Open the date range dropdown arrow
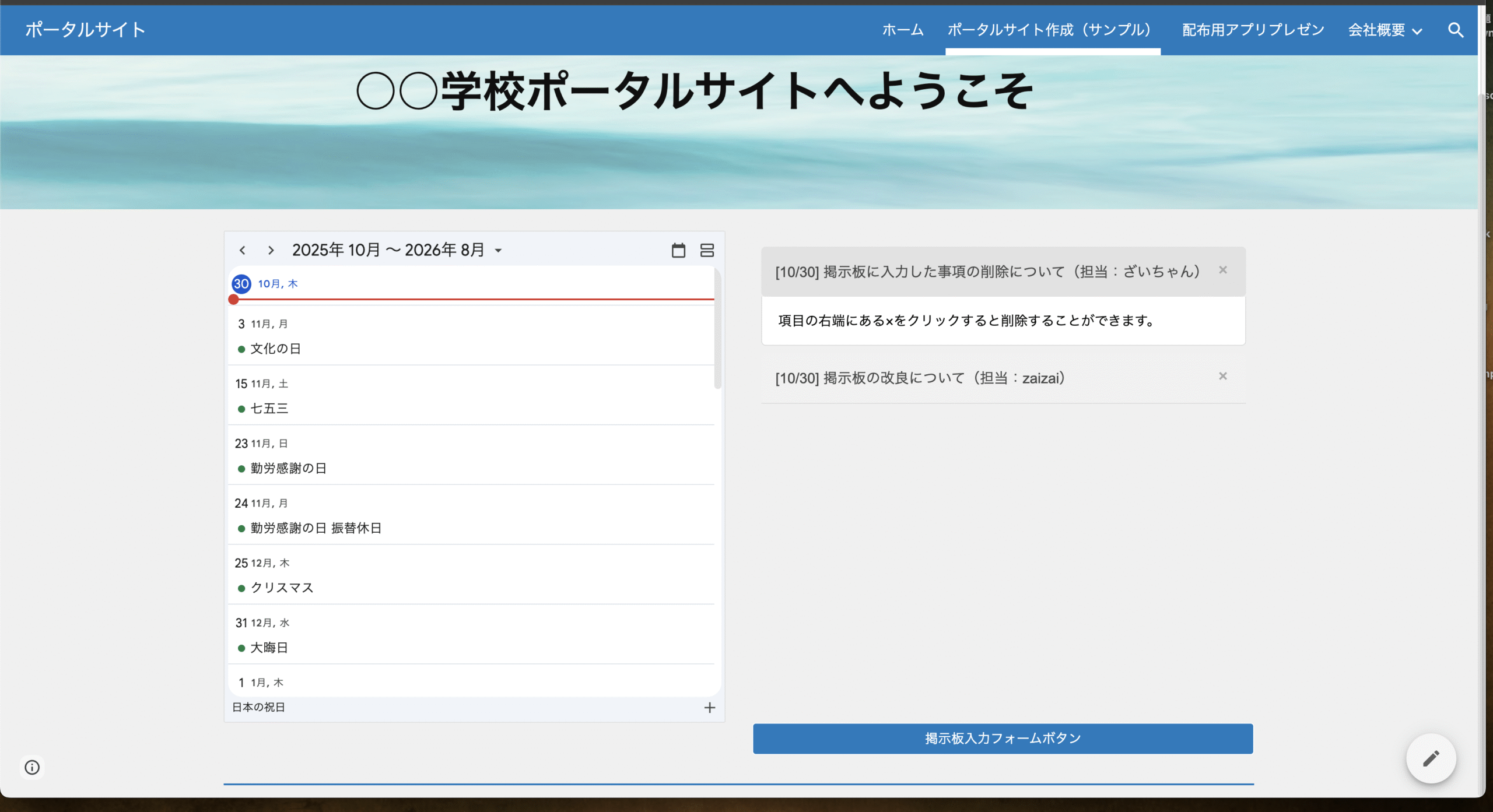 pyautogui.click(x=499, y=249)
